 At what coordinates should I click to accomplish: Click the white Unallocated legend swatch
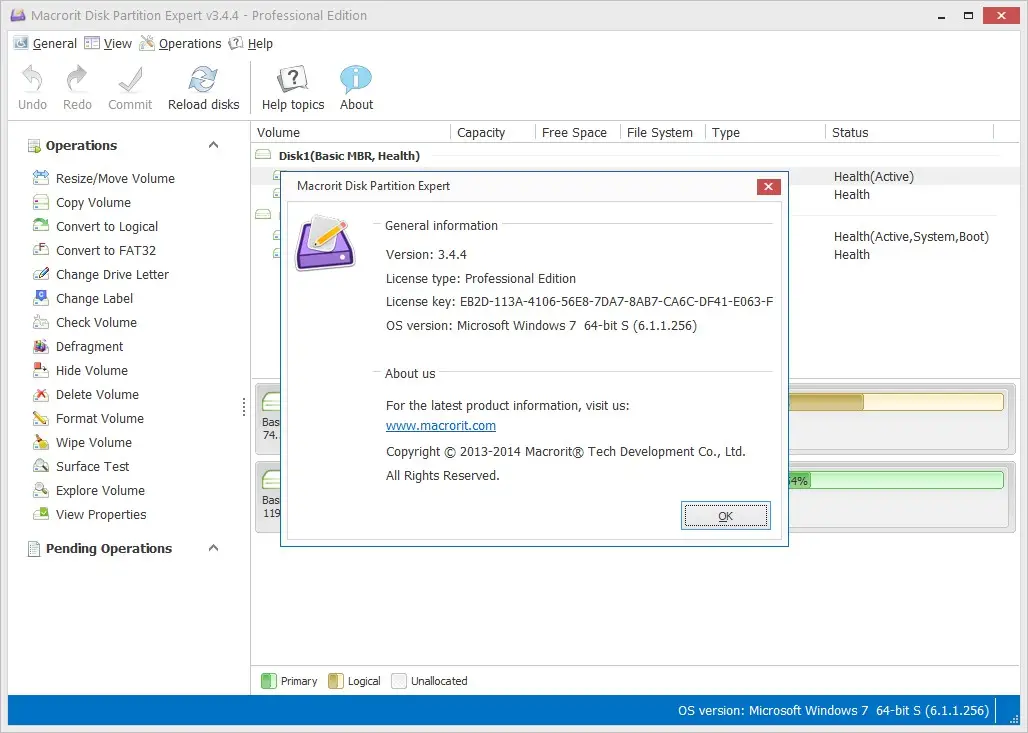(x=399, y=681)
